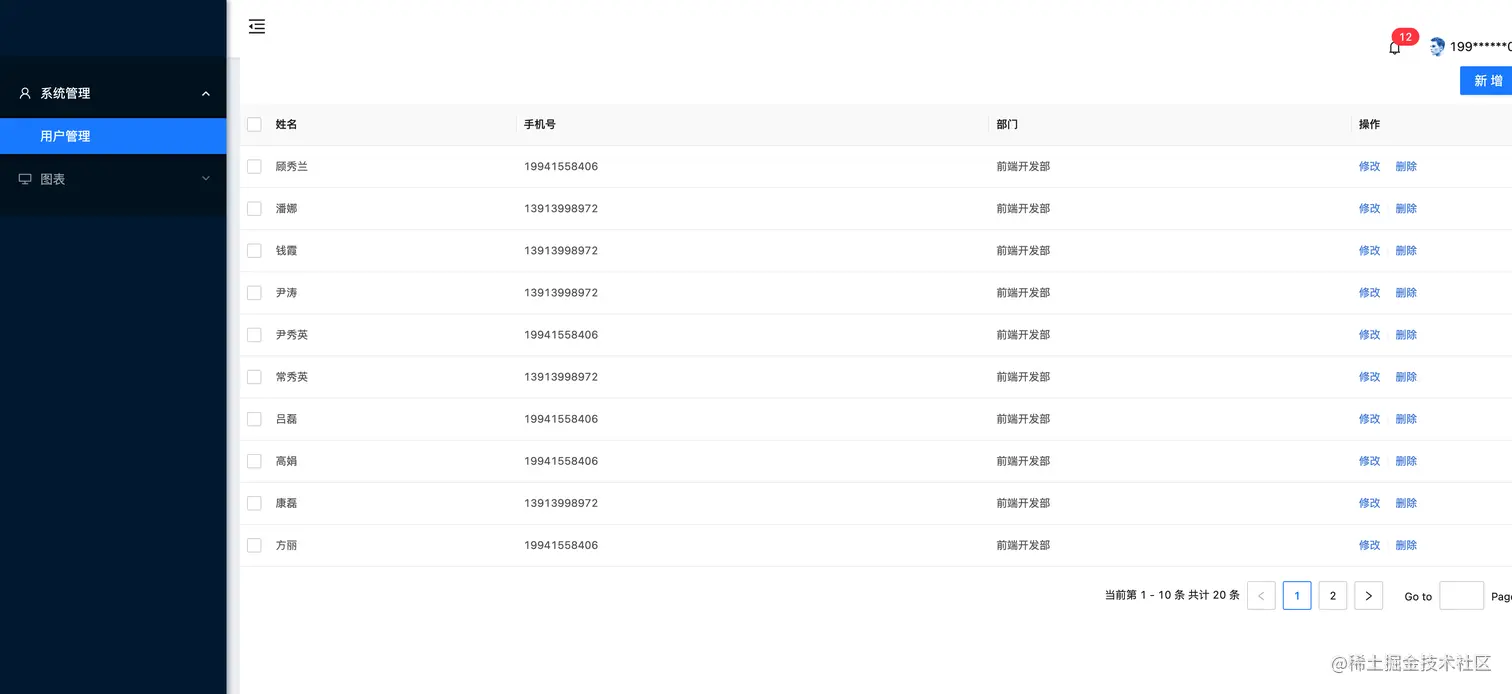Click the sidebar collapse menu icon
This screenshot has width=1512, height=694.
(x=257, y=27)
